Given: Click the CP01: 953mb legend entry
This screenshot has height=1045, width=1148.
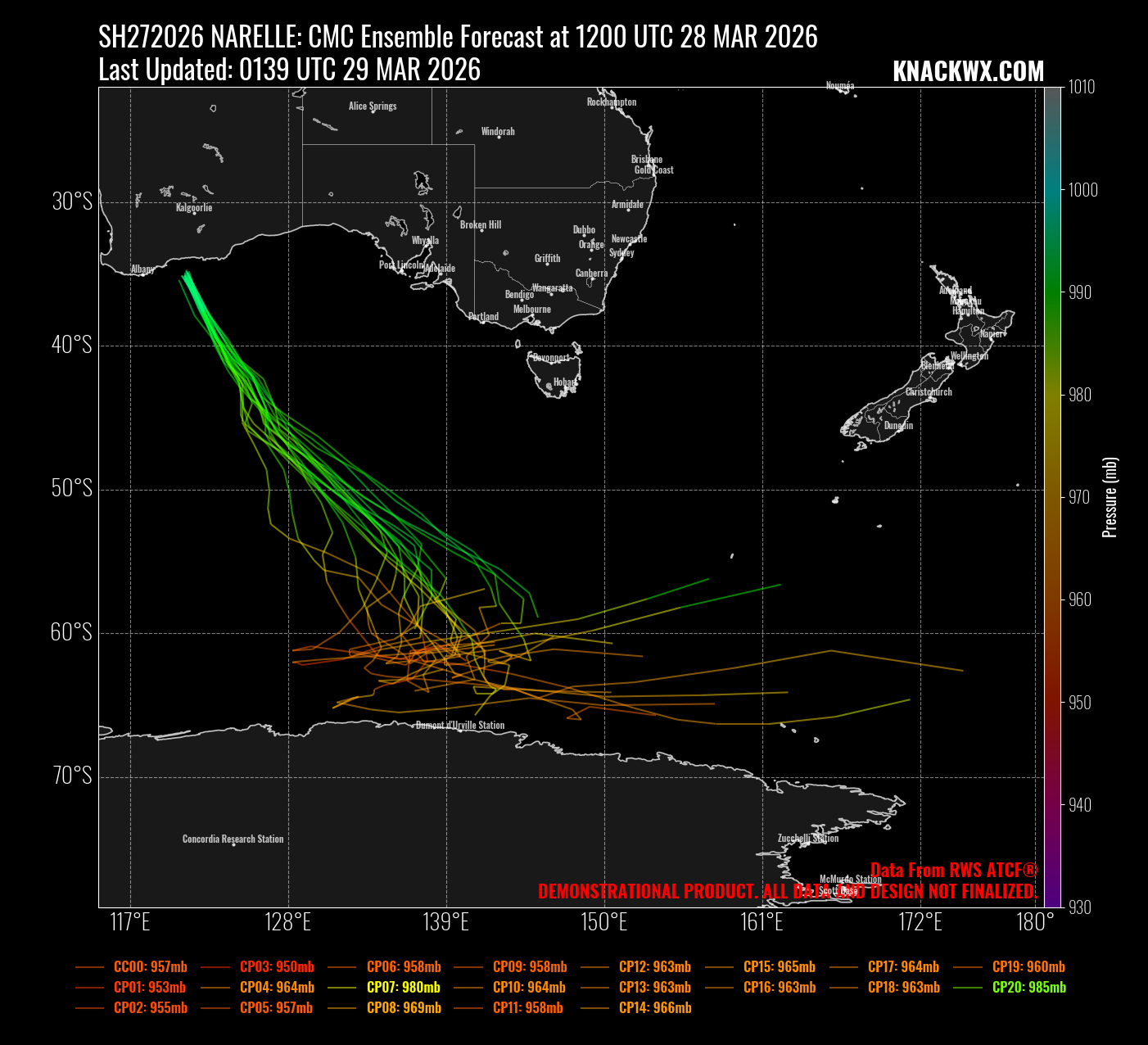Looking at the screenshot, I should (x=150, y=988).
